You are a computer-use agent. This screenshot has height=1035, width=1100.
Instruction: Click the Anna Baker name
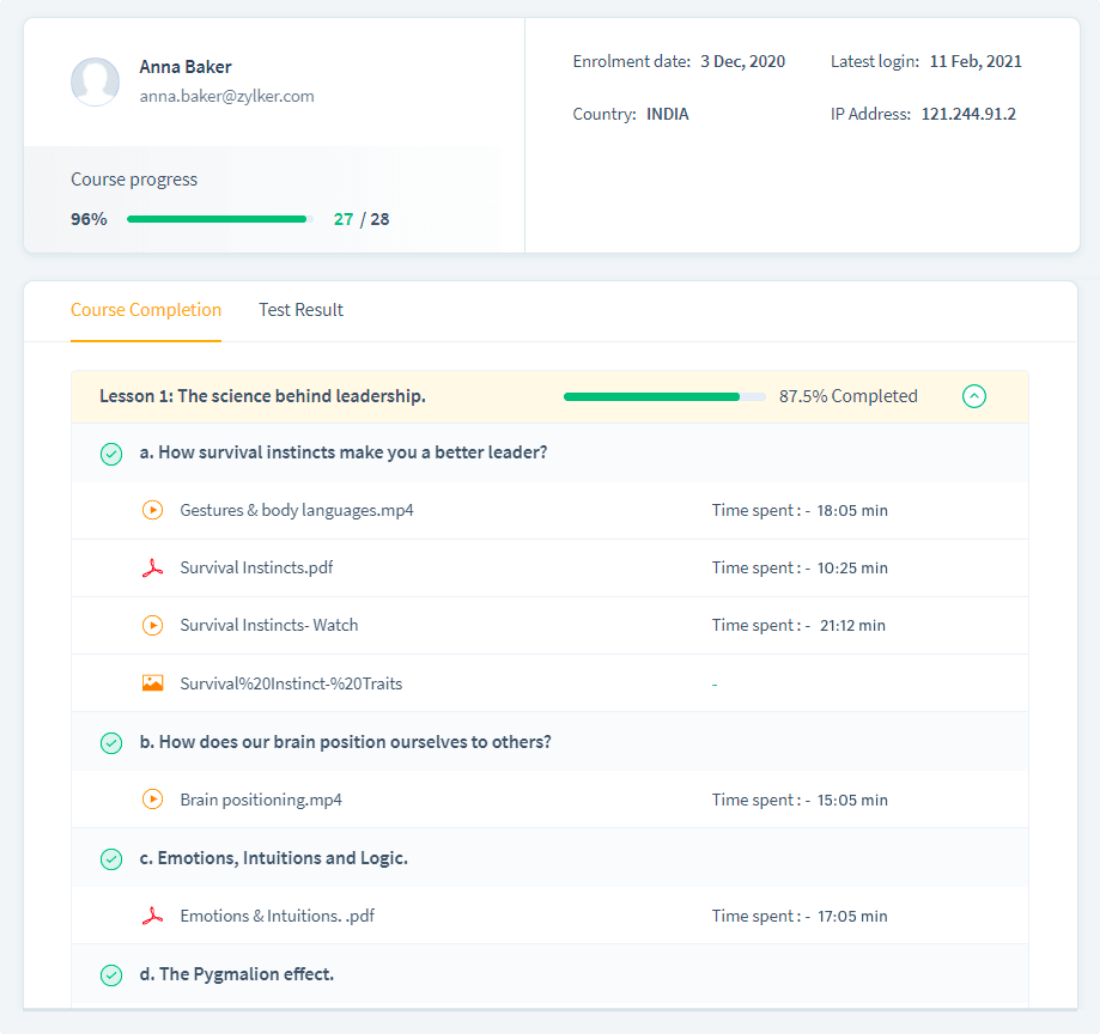tap(185, 67)
